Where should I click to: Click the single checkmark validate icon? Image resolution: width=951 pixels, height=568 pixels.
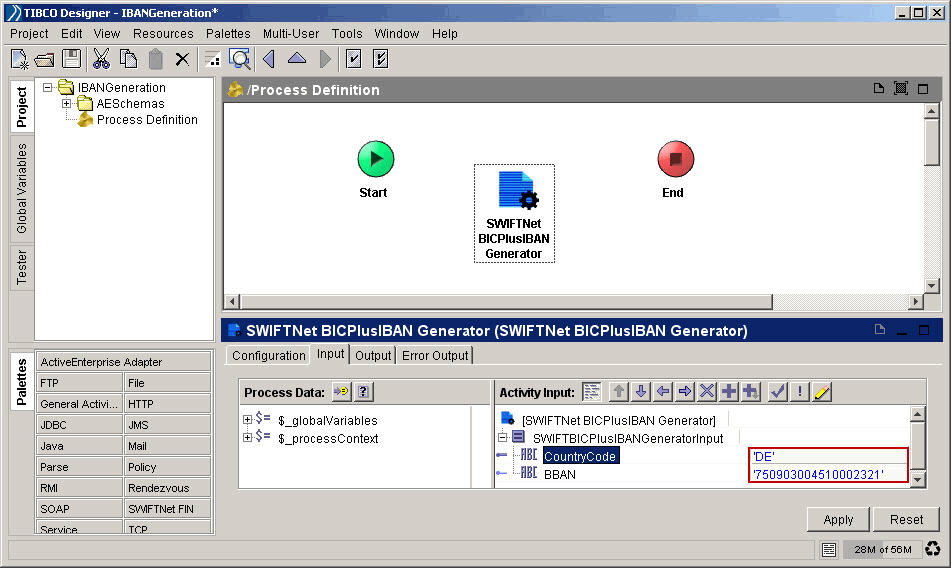click(x=353, y=59)
